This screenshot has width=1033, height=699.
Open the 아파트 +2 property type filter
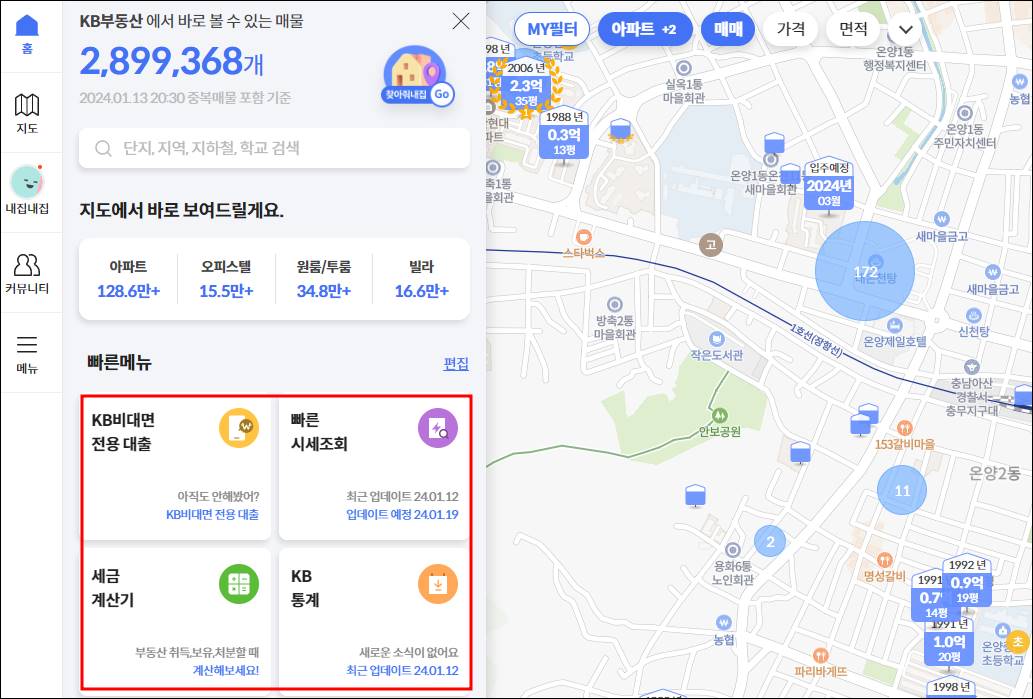coord(644,30)
